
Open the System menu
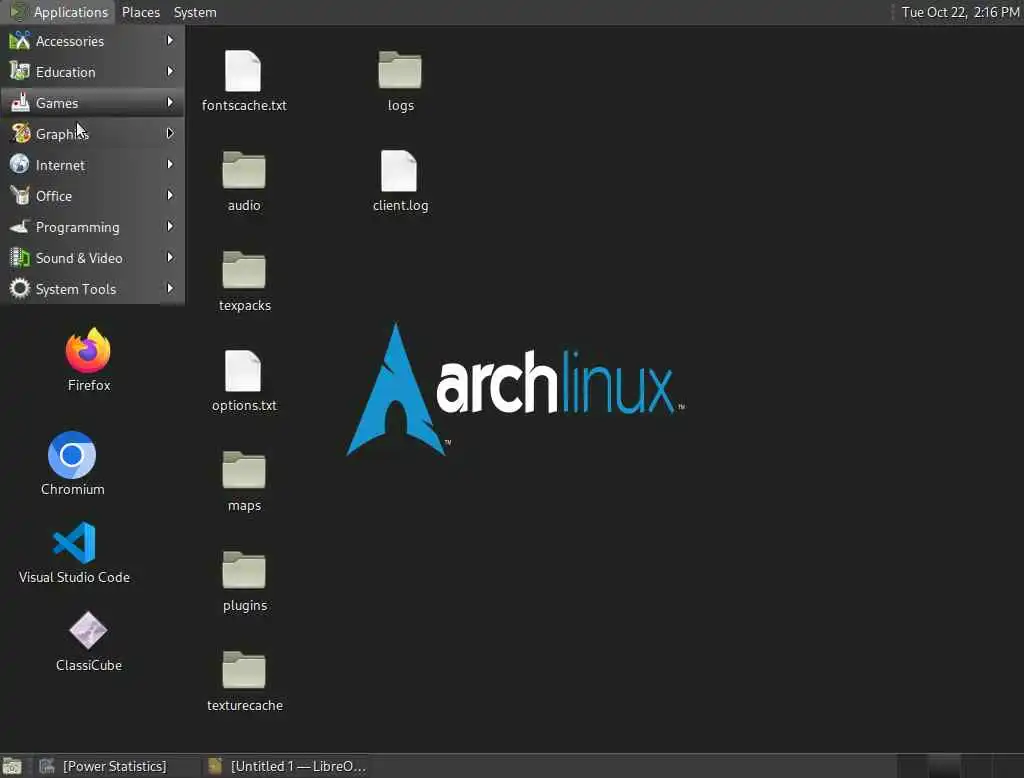(195, 12)
